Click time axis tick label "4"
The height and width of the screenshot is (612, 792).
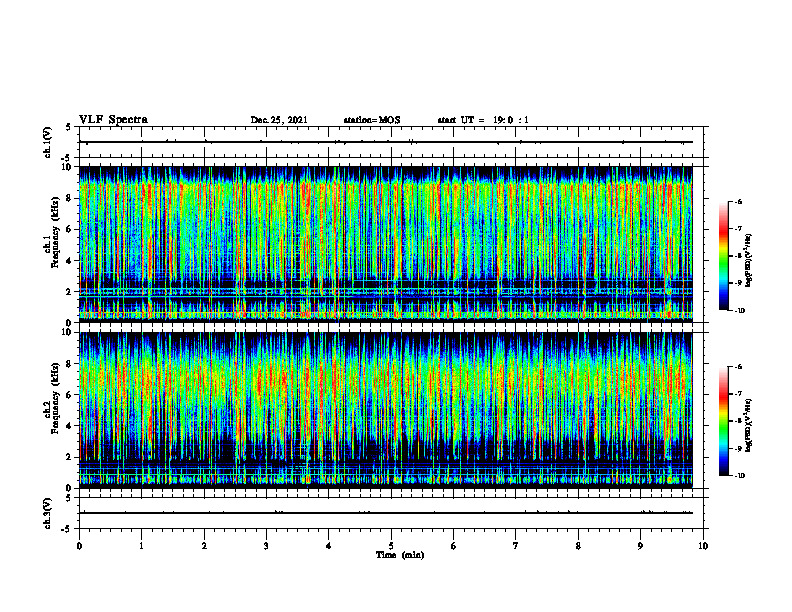pos(329,546)
